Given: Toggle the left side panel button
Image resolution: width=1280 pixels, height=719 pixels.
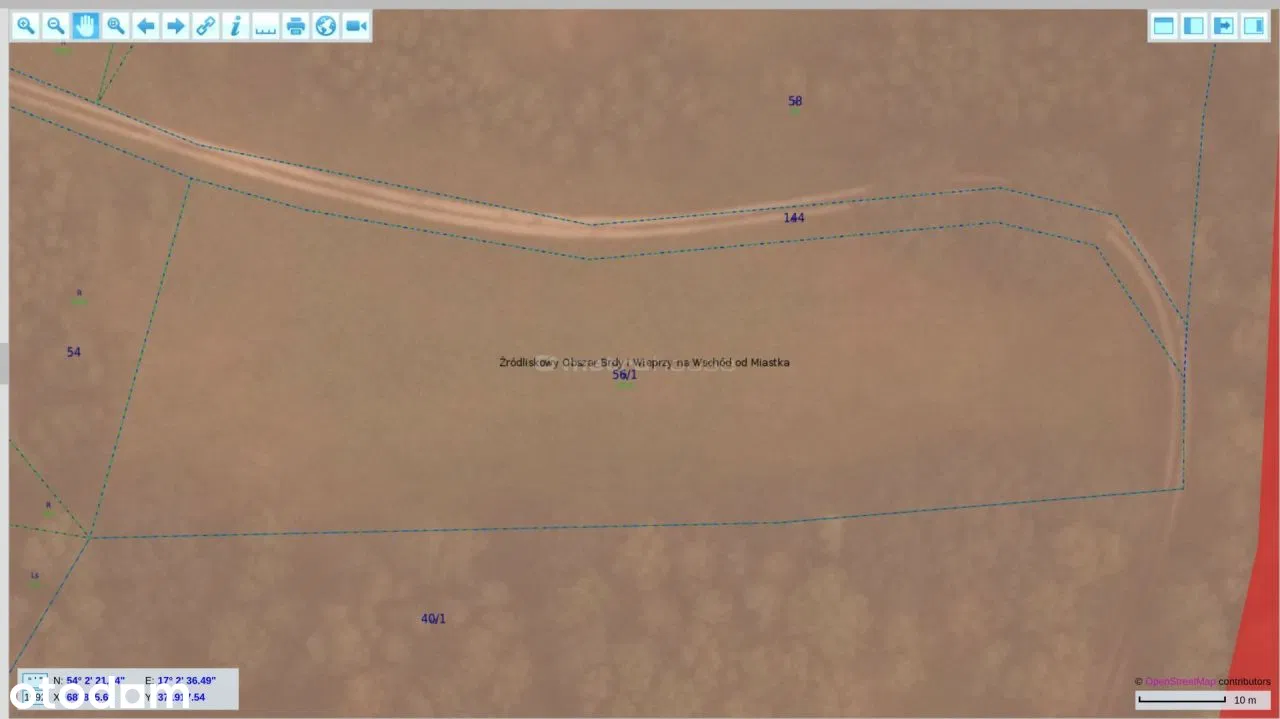Looking at the screenshot, I should pos(1194,26).
